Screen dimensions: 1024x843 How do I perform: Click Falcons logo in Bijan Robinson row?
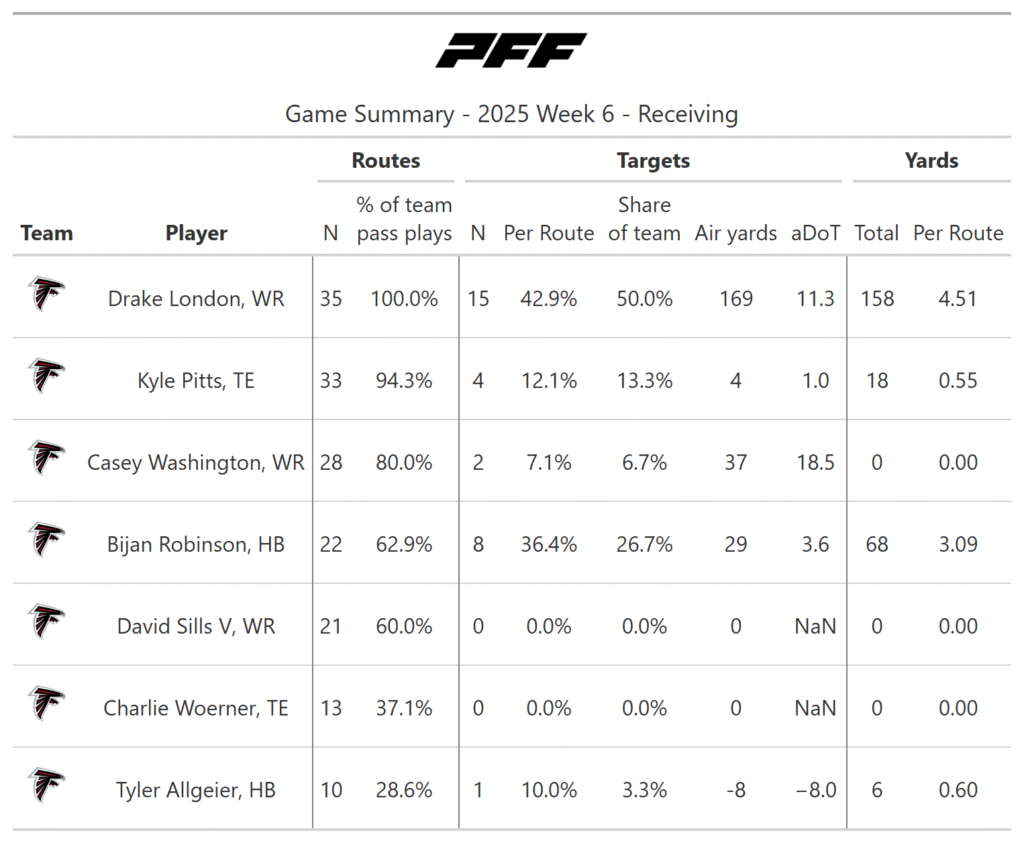click(x=46, y=541)
